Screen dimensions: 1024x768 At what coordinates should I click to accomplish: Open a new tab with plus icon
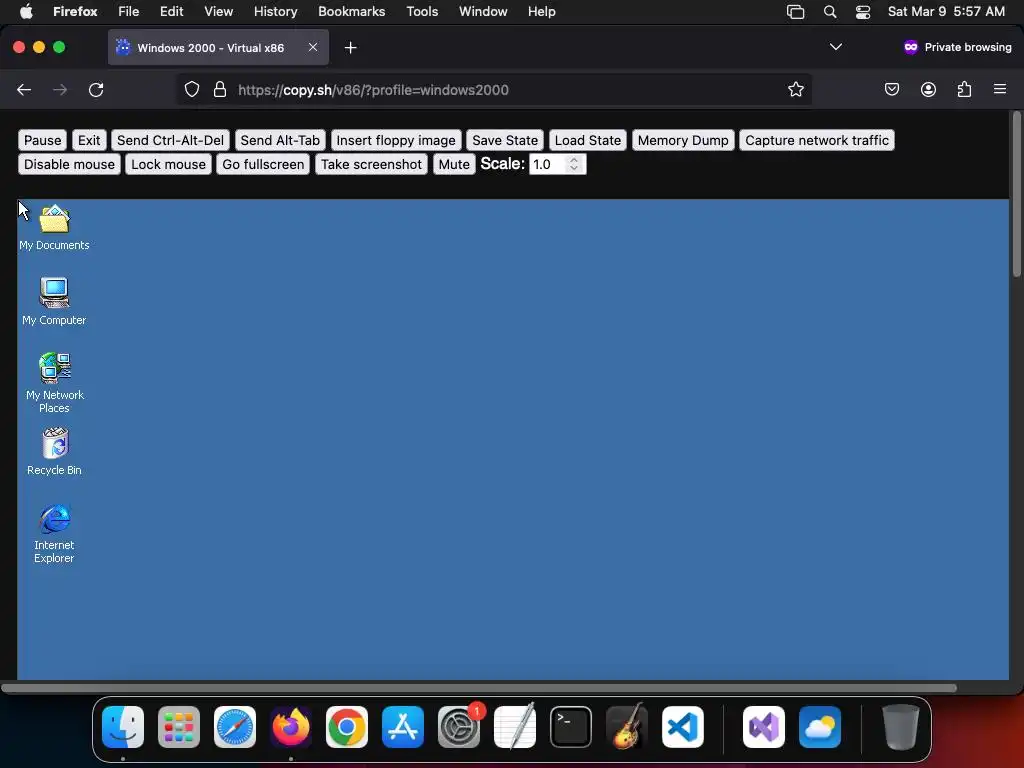click(351, 48)
